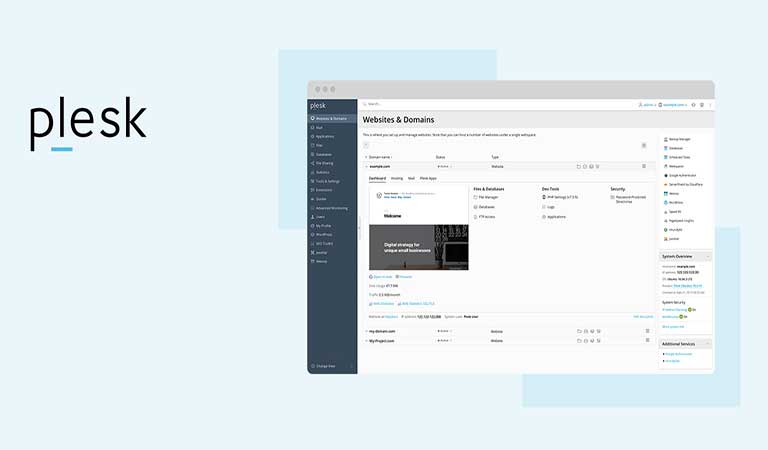Switch to the Hosting tab
Viewport: 768px width, 450px height.
[397, 178]
